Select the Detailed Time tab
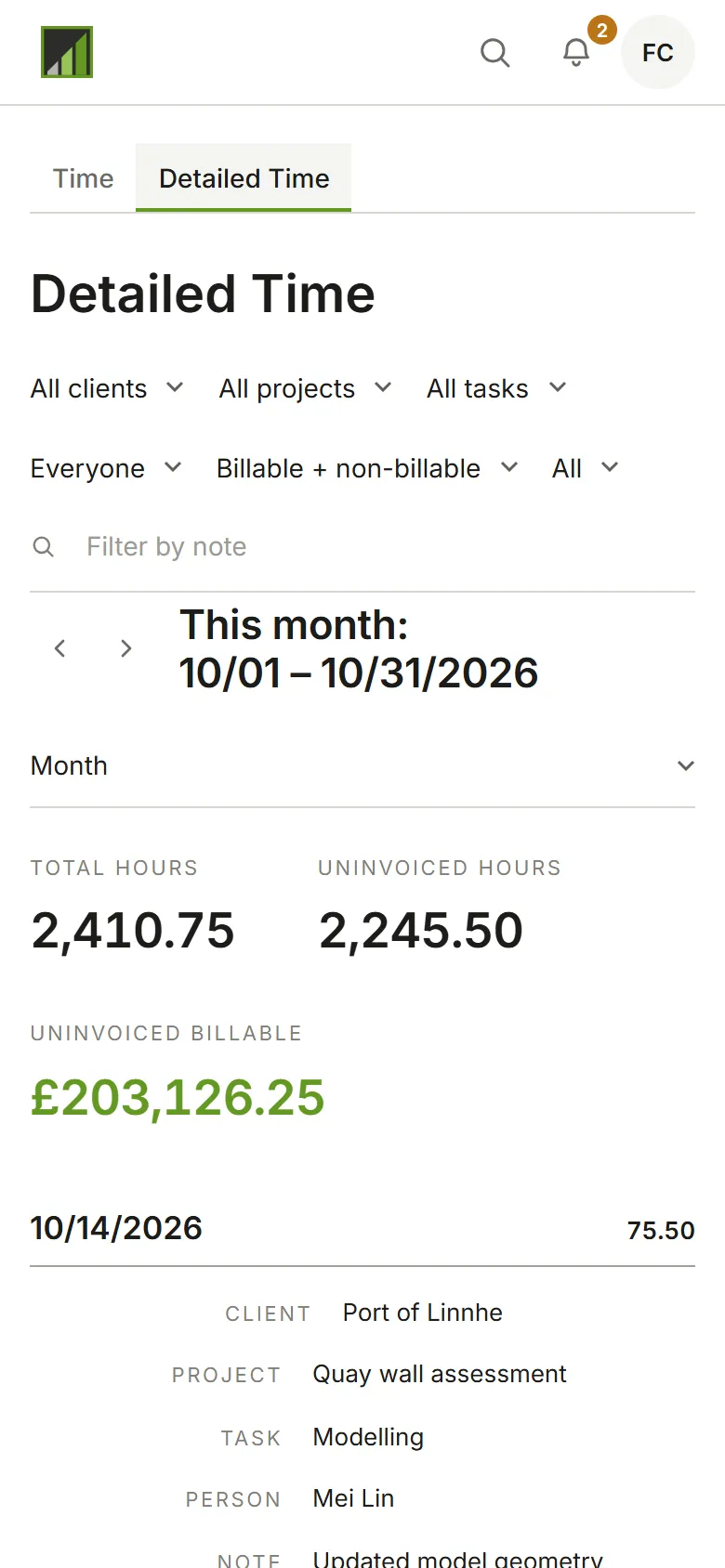This screenshot has width=725, height=1568. pyautogui.click(x=244, y=178)
